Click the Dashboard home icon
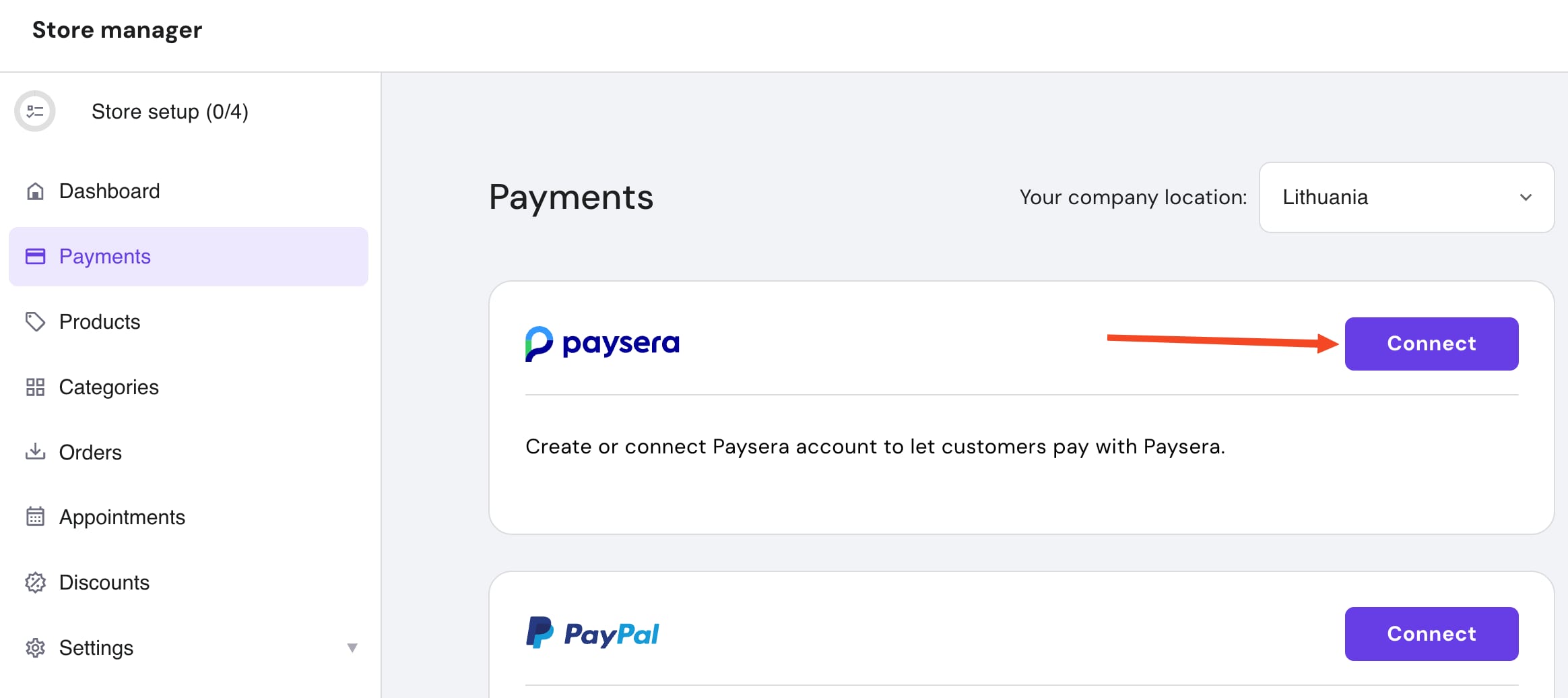 pyautogui.click(x=35, y=191)
